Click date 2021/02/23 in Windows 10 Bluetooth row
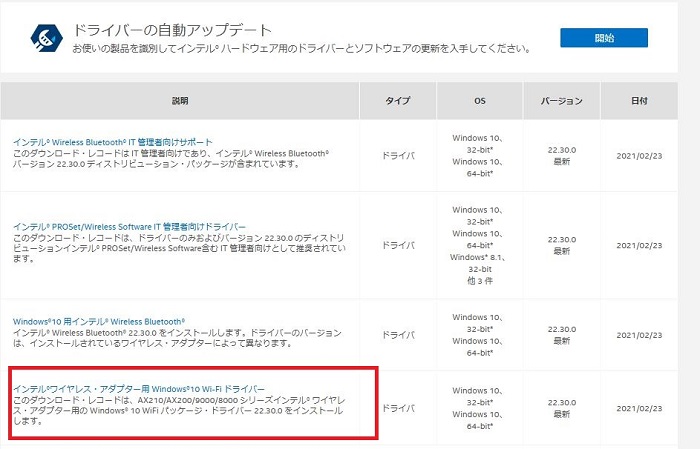The image size is (700, 449). coord(639,335)
